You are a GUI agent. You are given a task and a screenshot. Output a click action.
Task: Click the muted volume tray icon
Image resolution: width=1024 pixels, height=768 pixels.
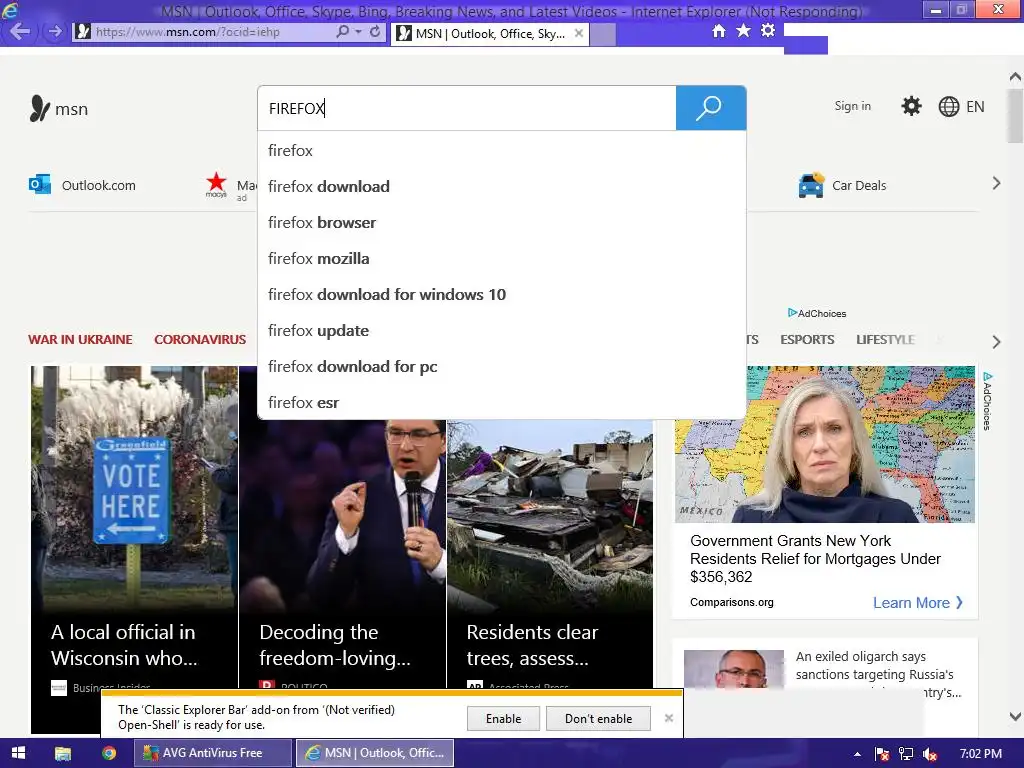click(x=930, y=754)
